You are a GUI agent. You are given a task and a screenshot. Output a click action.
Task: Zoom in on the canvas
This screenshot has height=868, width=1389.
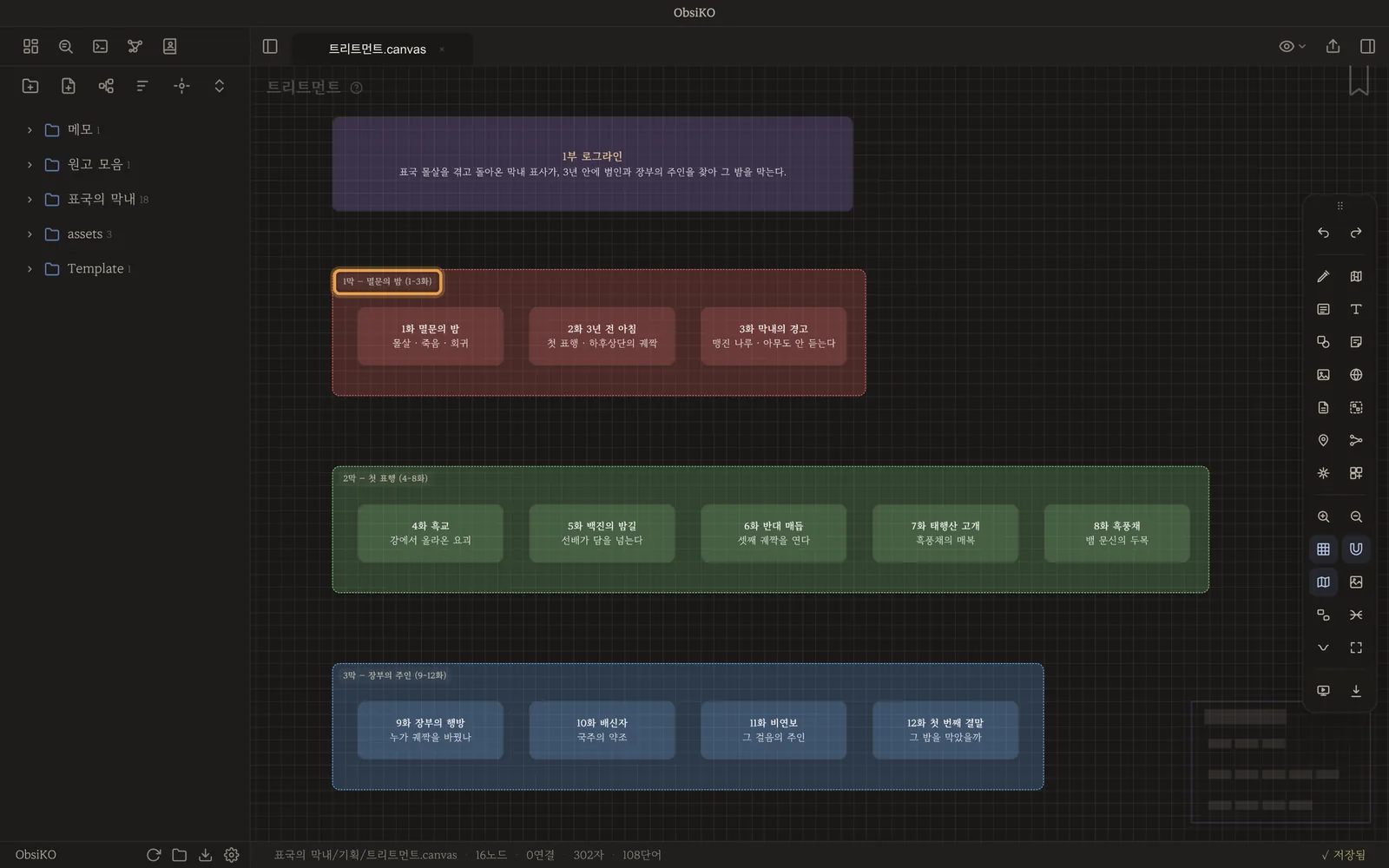(x=1323, y=516)
